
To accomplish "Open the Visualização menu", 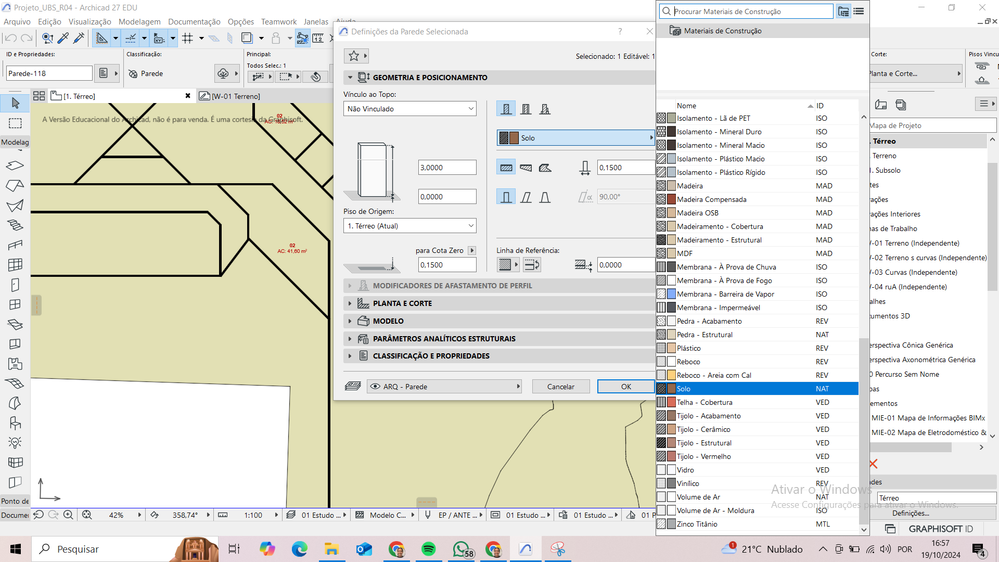I will pyautogui.click(x=90, y=22).
